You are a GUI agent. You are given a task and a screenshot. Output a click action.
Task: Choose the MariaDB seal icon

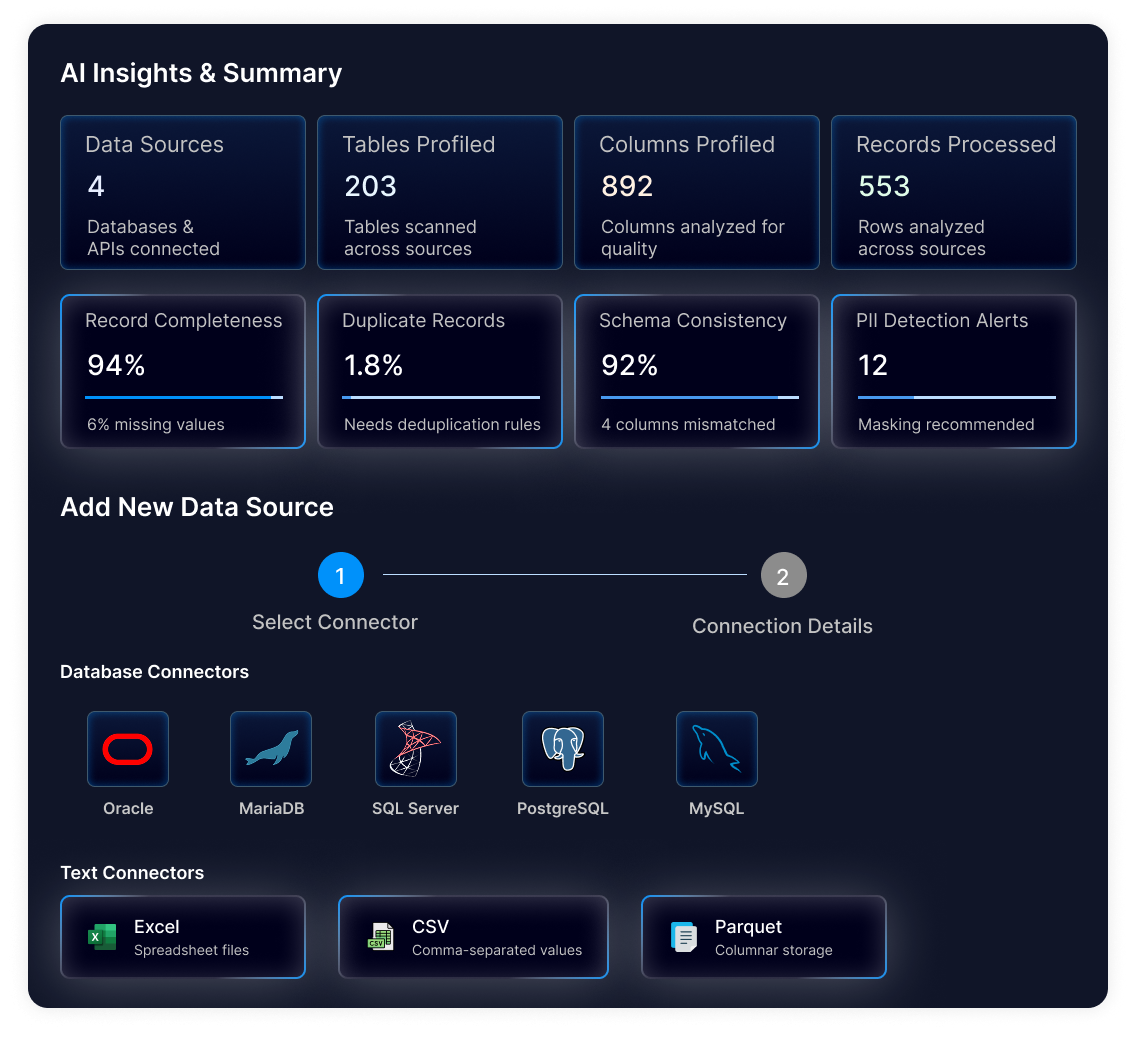[x=271, y=749]
